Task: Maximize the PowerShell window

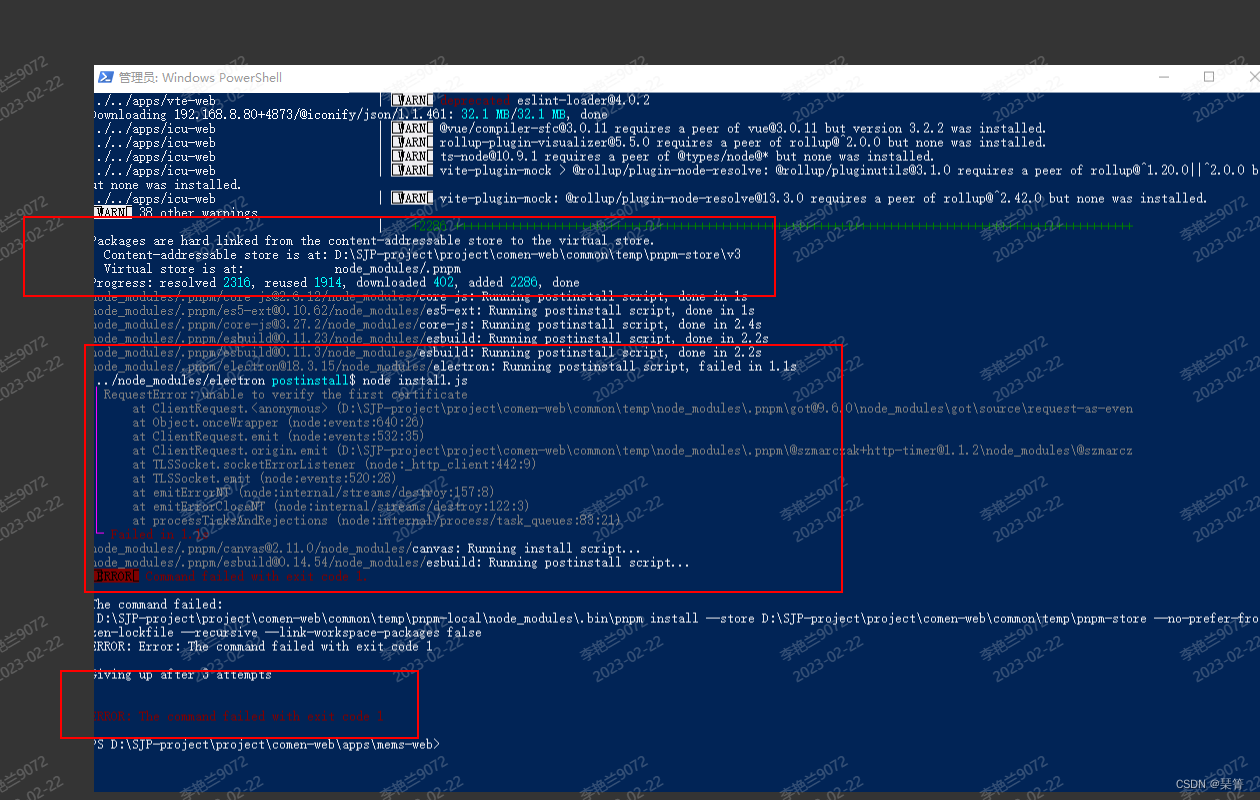Action: coord(1209,77)
